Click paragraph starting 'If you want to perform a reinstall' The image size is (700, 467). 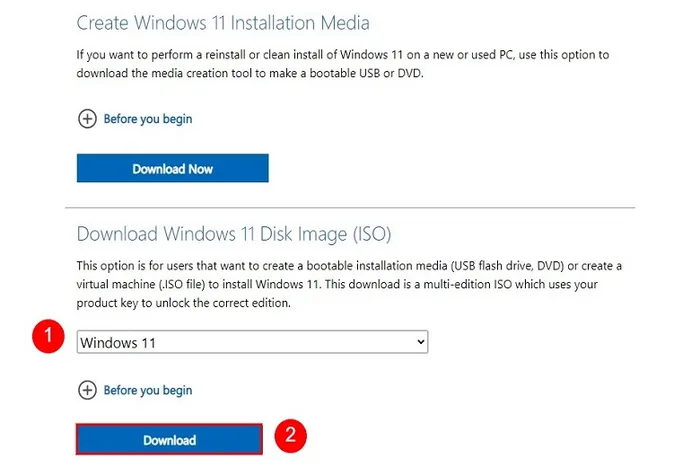click(x=343, y=64)
